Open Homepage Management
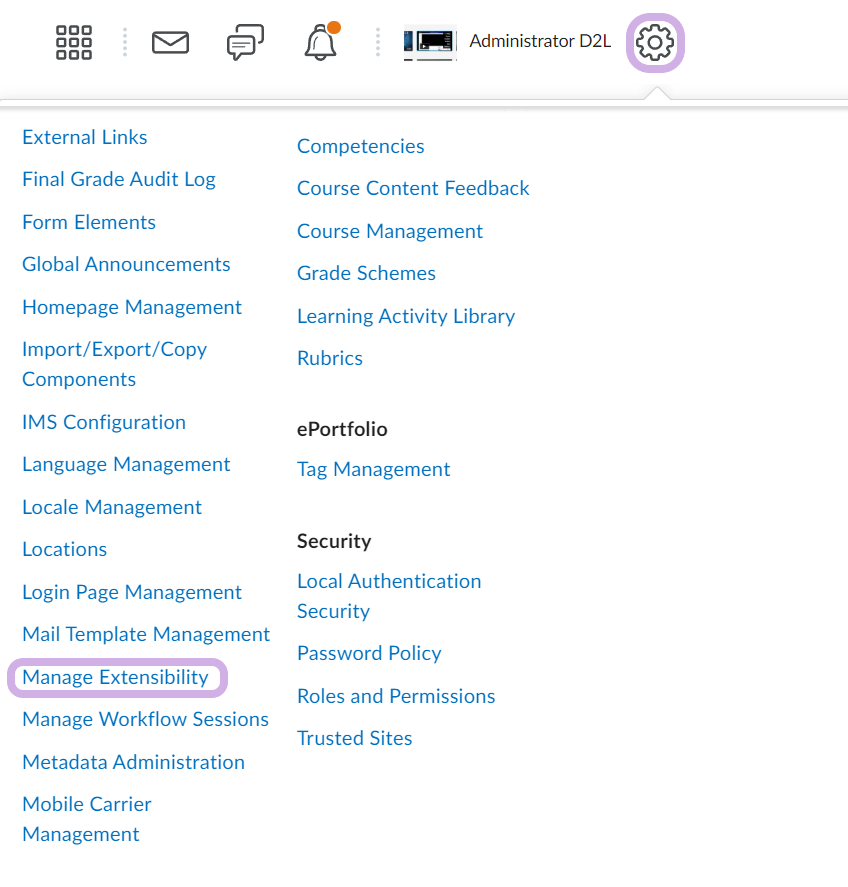The width and height of the screenshot is (848, 887). point(132,307)
